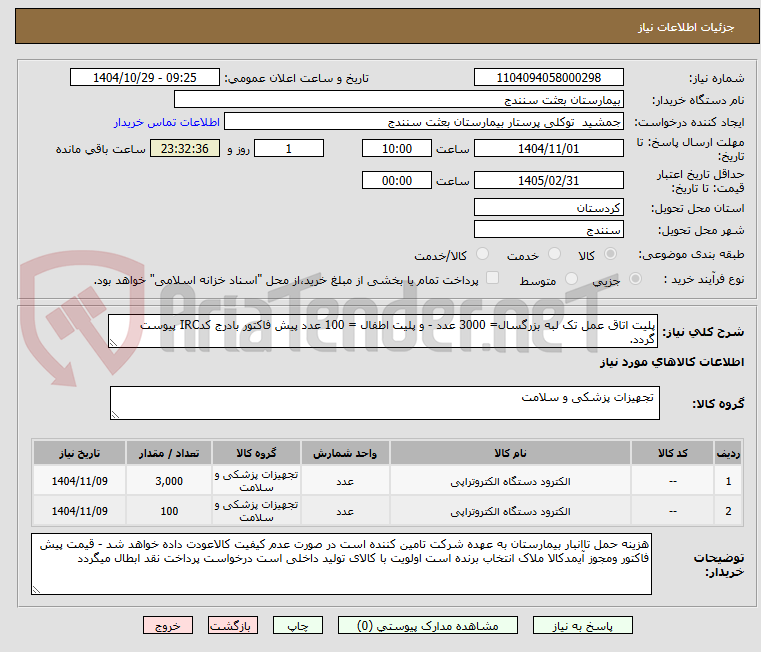Click the توضیحات خریدار text area

click(341, 564)
